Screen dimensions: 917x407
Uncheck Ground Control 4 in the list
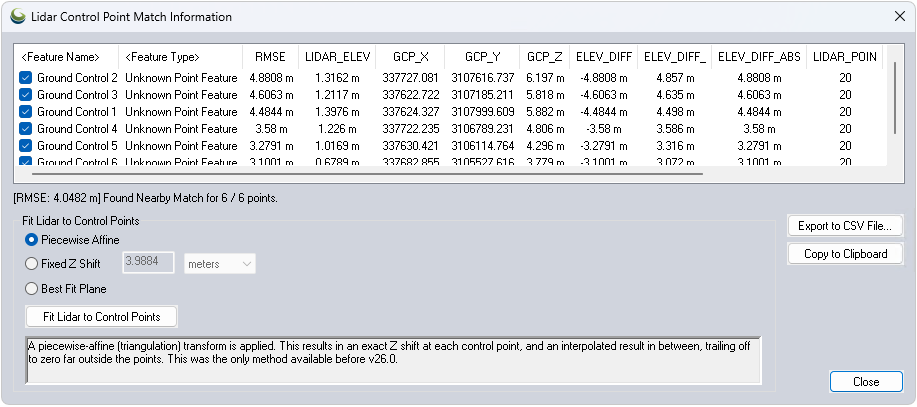[26, 129]
